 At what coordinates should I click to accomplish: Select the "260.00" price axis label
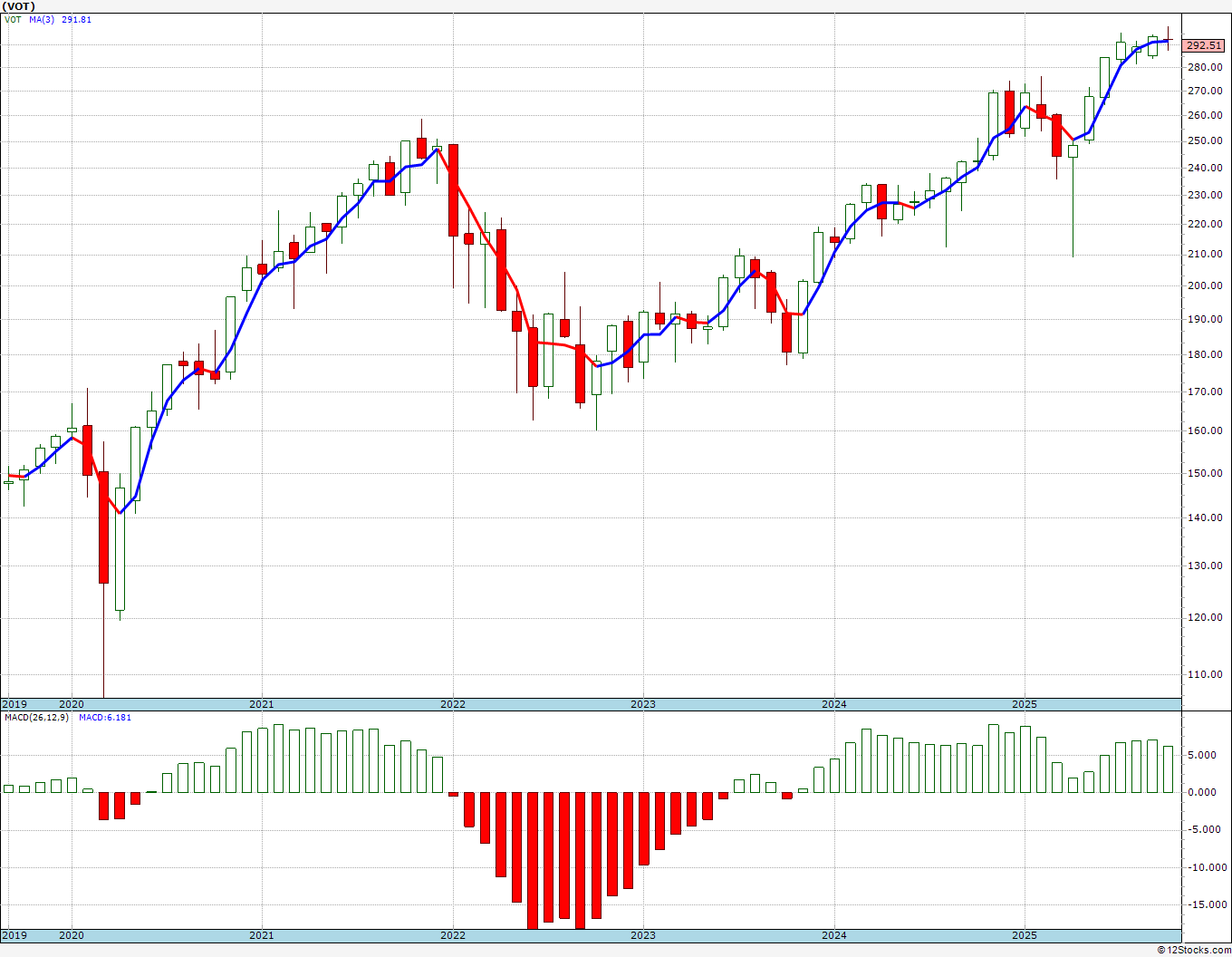tap(1204, 116)
